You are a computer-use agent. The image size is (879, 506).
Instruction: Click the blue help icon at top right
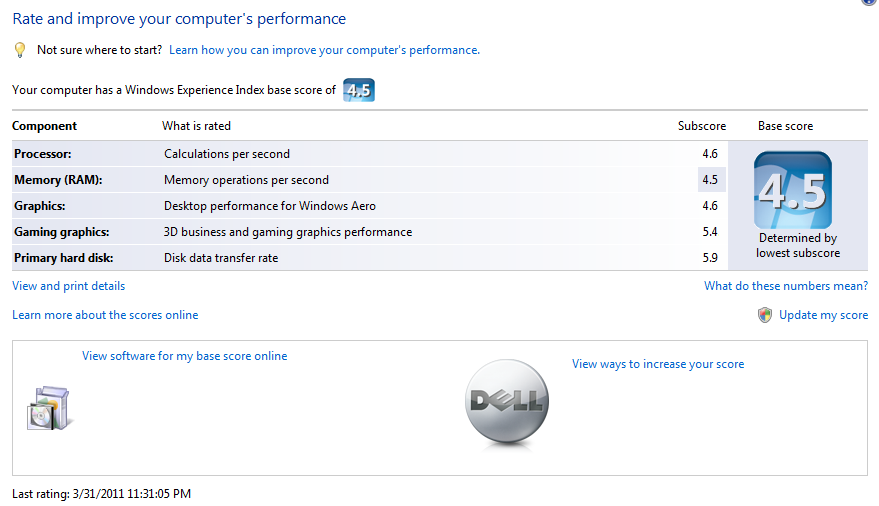pyautogui.click(x=868, y=2)
